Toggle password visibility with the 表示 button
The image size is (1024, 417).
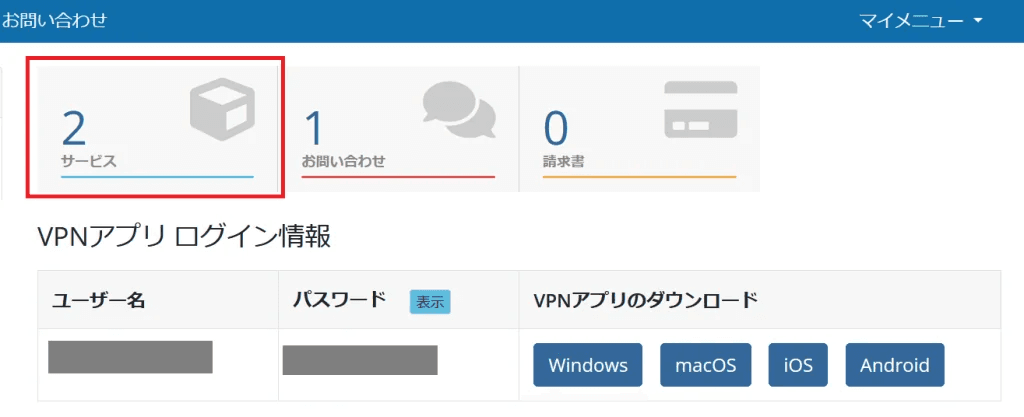click(430, 301)
